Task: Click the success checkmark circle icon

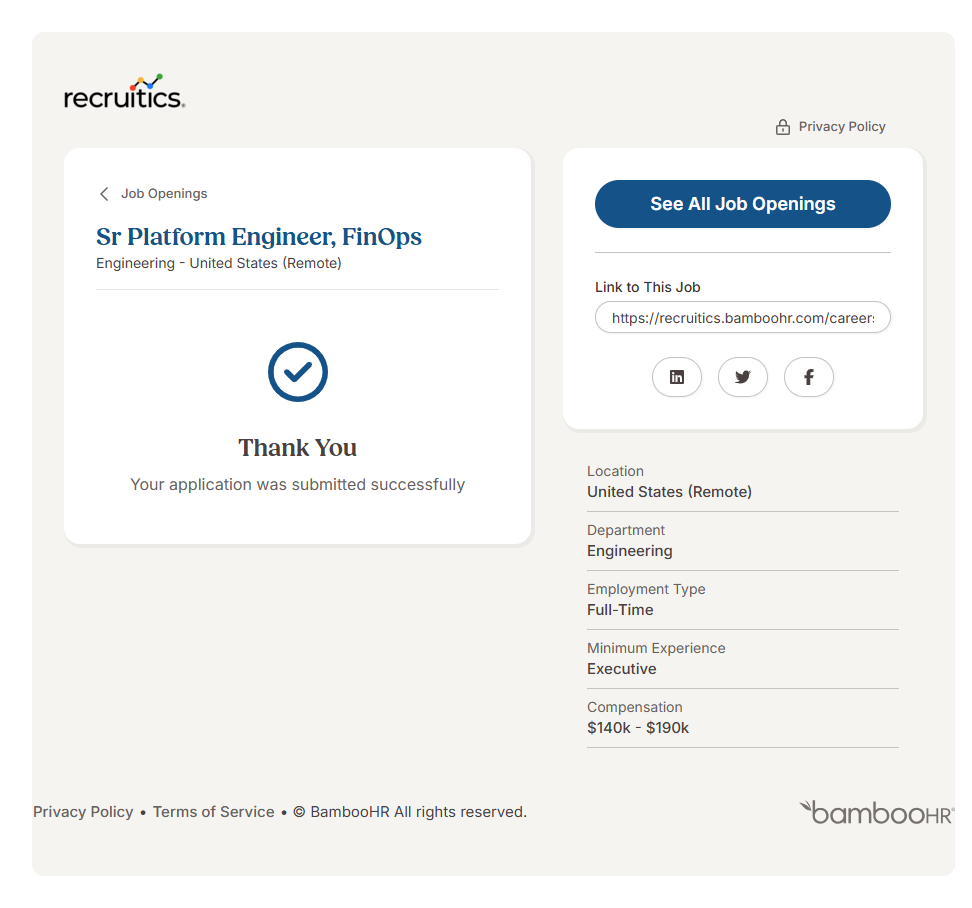Action: click(298, 372)
